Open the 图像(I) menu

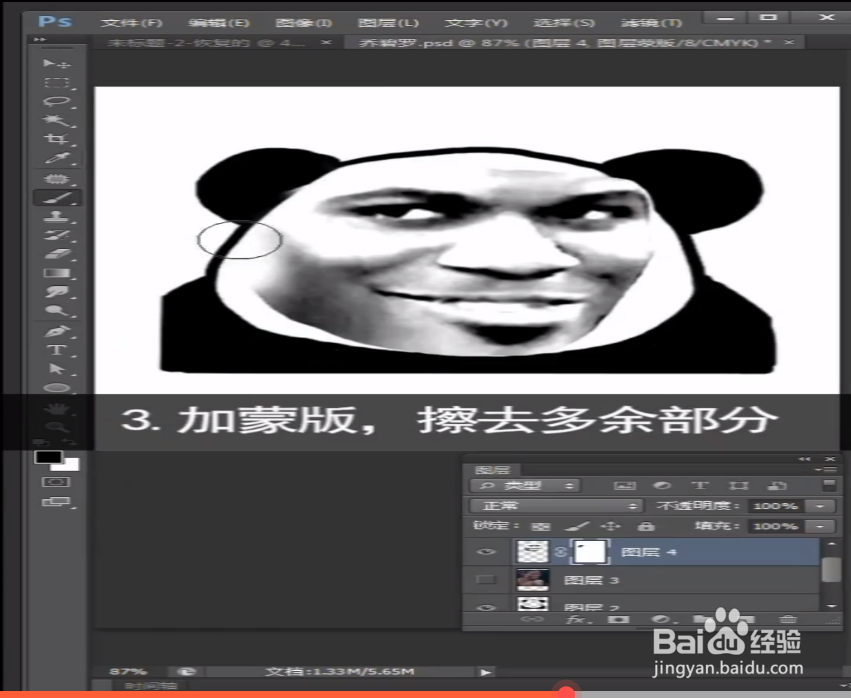click(303, 23)
